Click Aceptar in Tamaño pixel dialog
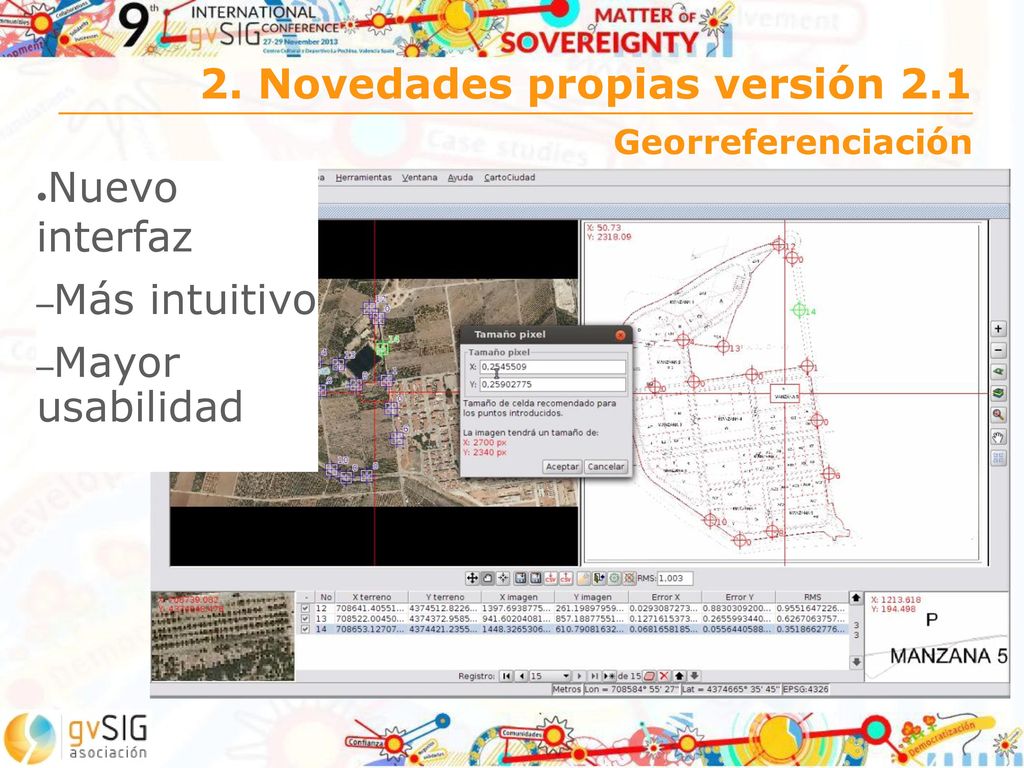Image resolution: width=1024 pixels, height=768 pixels. click(x=562, y=466)
